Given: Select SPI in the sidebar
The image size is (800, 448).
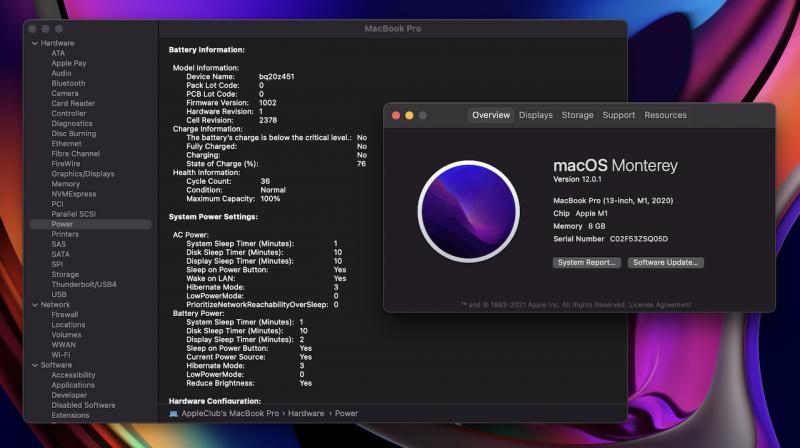Looking at the screenshot, I should click(57, 264).
